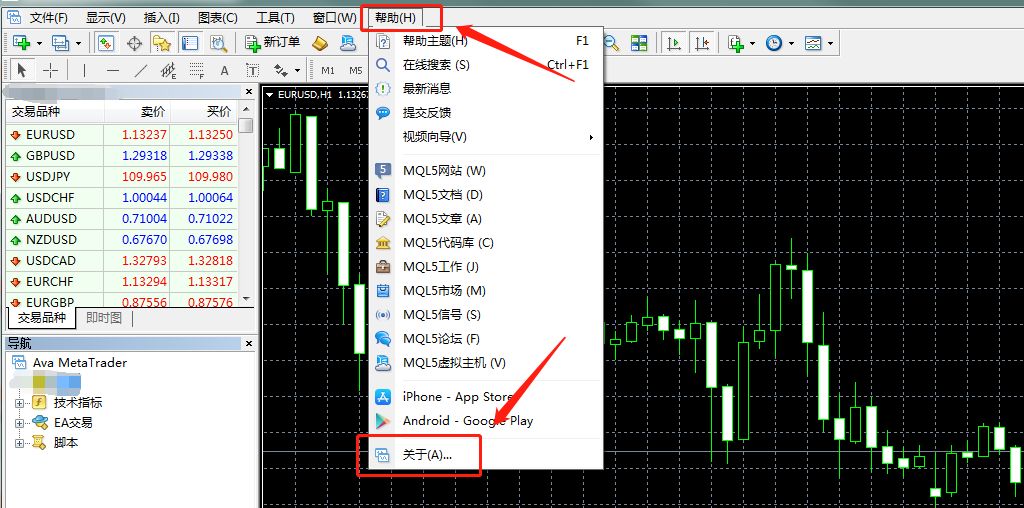
Task: Open the 文件(F) menu
Action: point(48,18)
